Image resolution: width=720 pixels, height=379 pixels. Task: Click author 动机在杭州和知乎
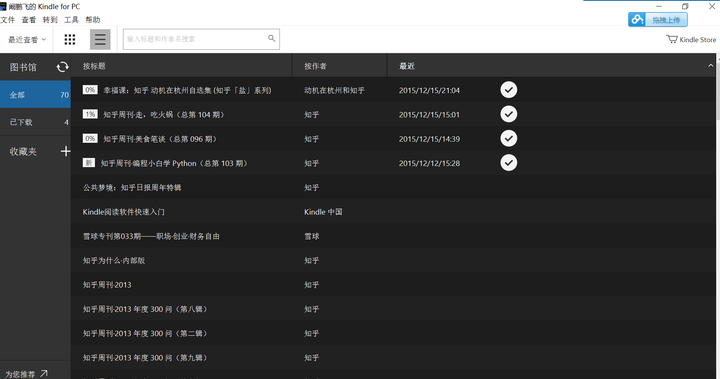tap(334, 90)
